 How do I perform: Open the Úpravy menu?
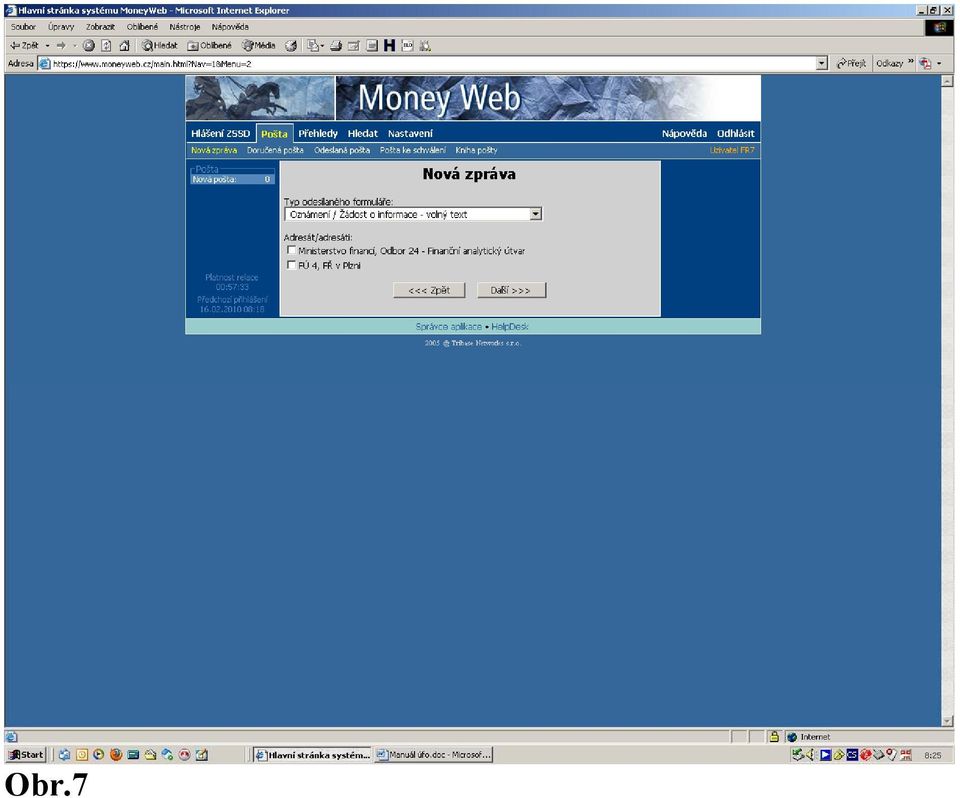[61, 27]
